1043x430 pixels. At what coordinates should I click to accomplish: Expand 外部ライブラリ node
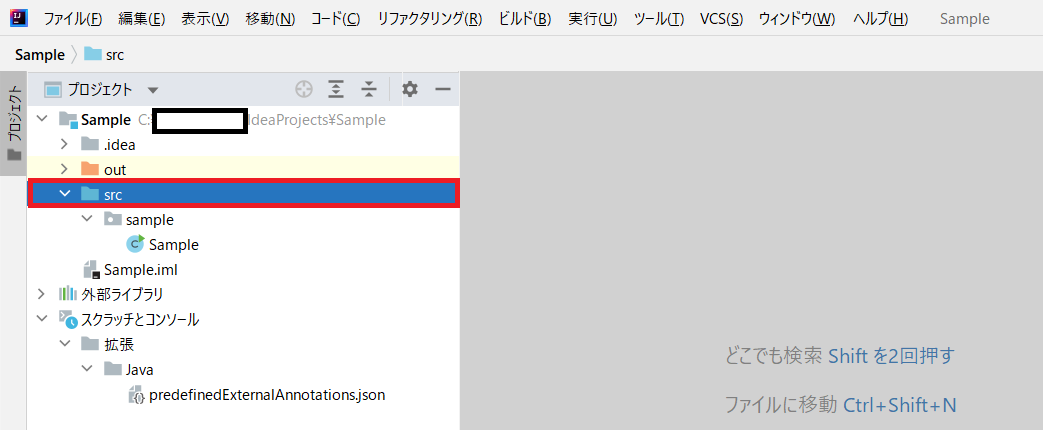point(43,294)
